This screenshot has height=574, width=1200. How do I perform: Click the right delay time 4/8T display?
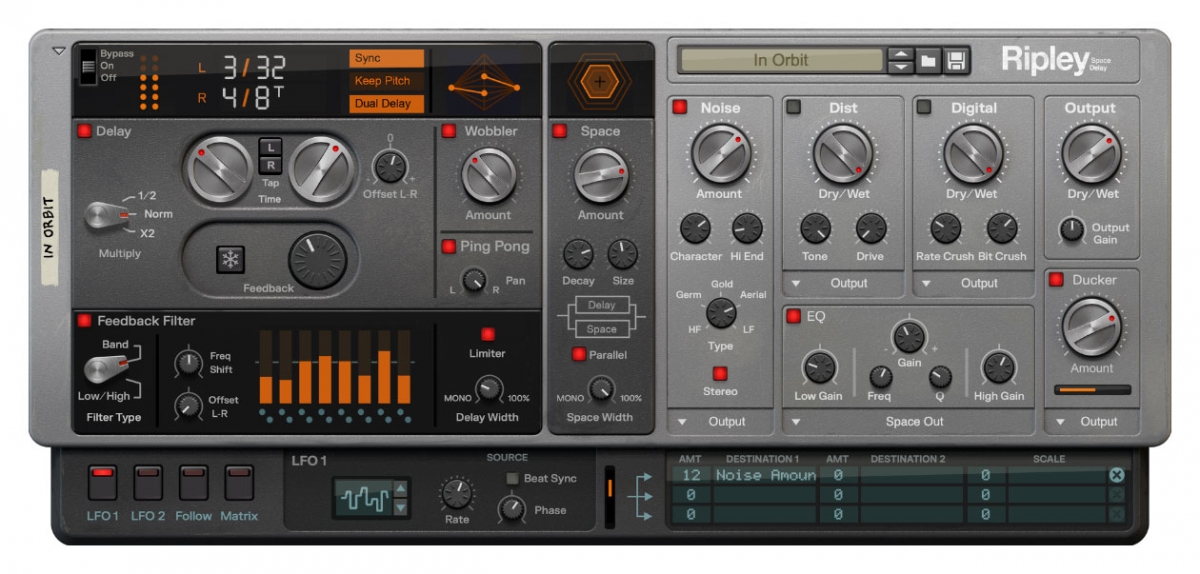click(254, 100)
